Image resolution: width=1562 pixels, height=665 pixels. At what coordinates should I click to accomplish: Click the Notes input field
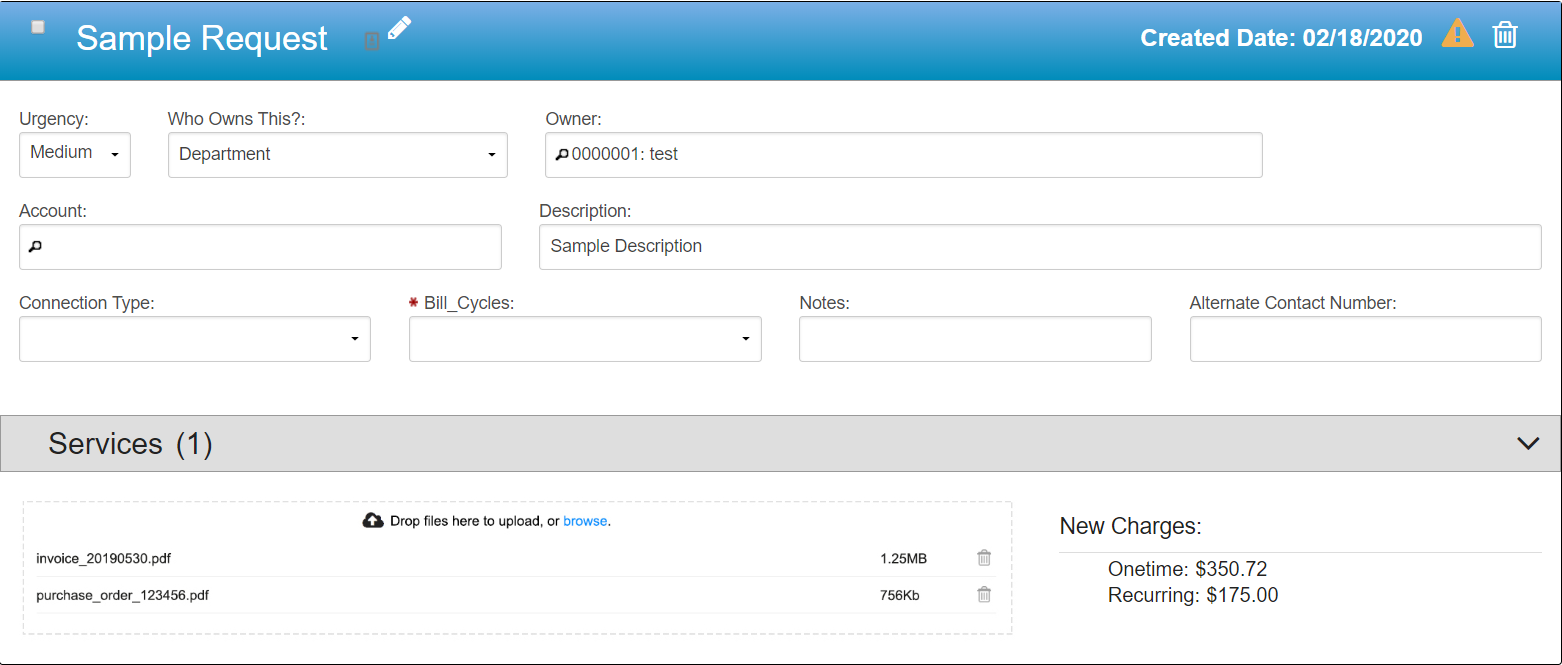975,339
